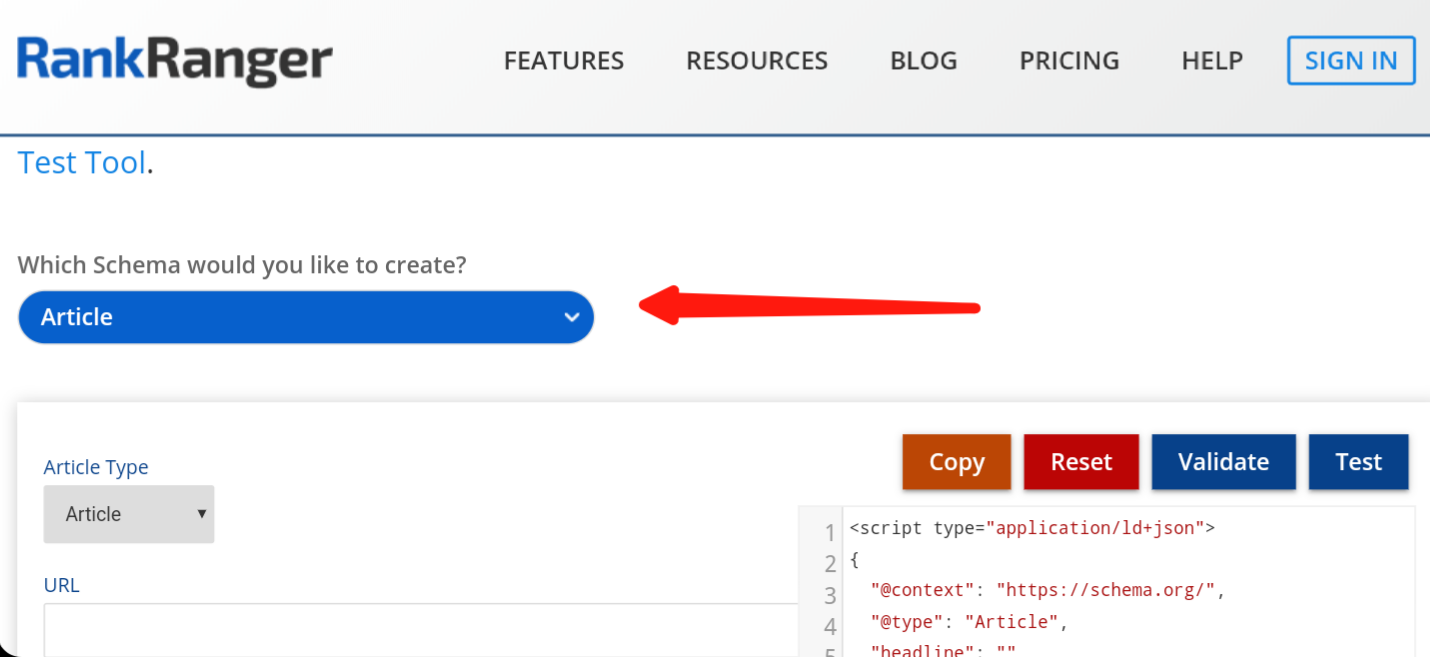Open the Article Type dropdown
1430x657 pixels.
(129, 514)
